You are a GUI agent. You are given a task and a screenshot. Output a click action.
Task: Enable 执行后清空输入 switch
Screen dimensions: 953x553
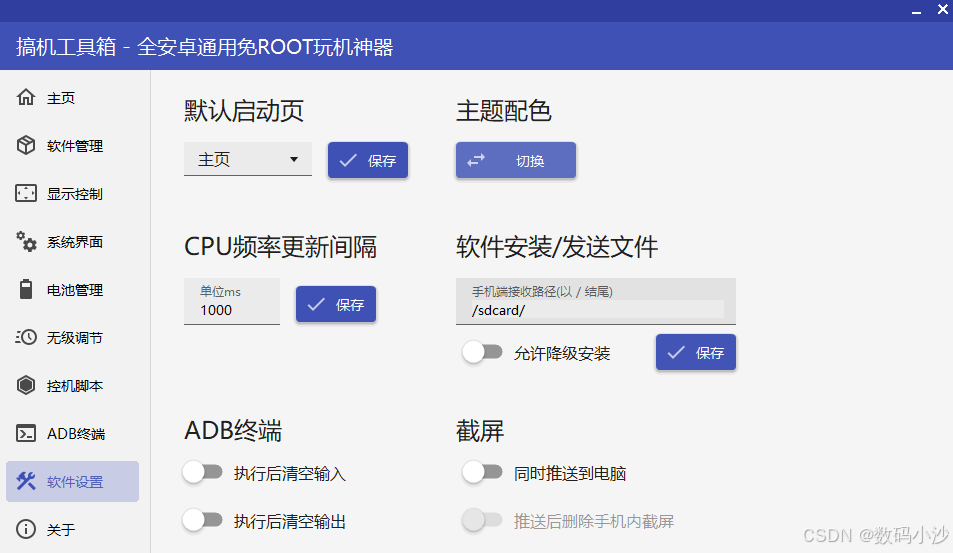(x=202, y=473)
